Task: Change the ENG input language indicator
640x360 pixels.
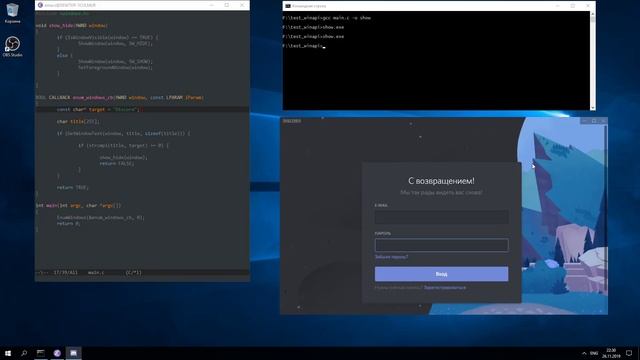Action: [x=594, y=353]
